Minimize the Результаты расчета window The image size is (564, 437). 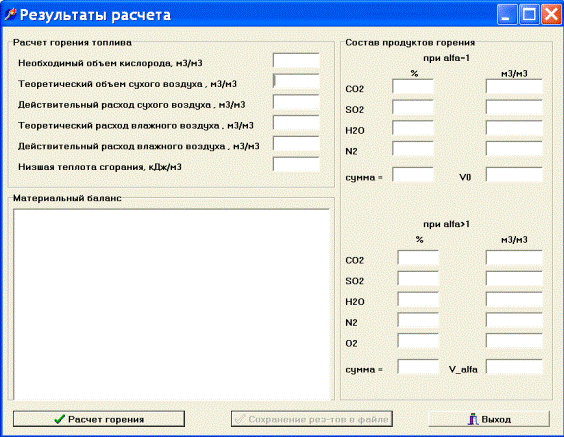click(x=507, y=15)
